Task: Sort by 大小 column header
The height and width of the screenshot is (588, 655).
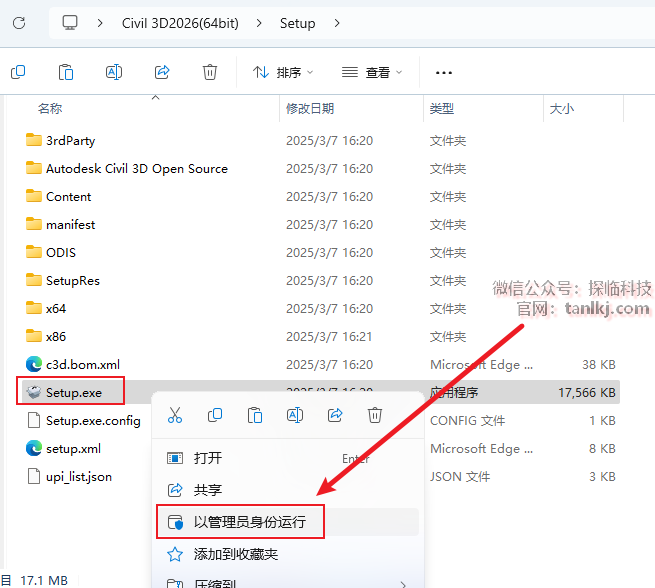Action: tap(561, 109)
